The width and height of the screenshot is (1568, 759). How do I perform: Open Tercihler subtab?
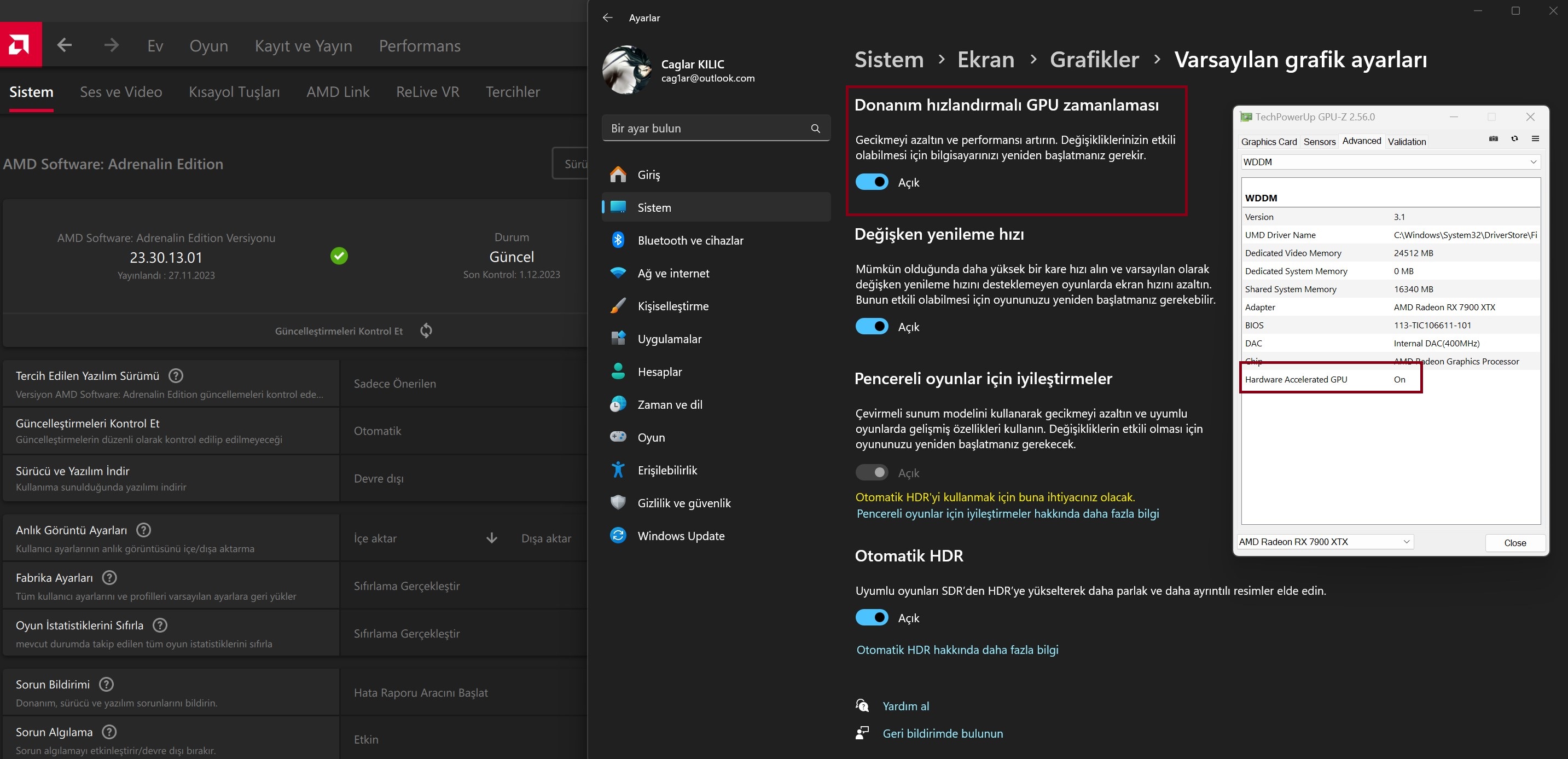click(513, 92)
